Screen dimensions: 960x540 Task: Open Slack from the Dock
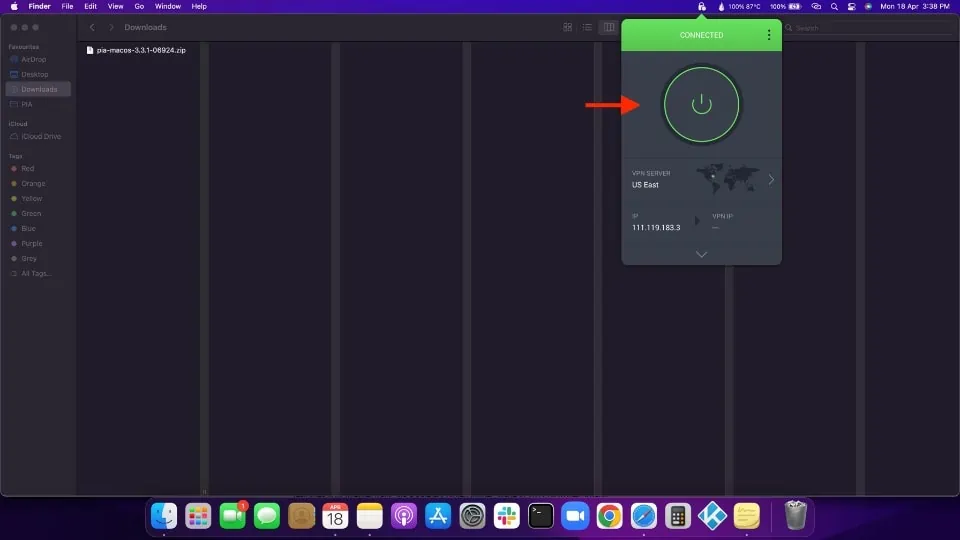click(507, 516)
